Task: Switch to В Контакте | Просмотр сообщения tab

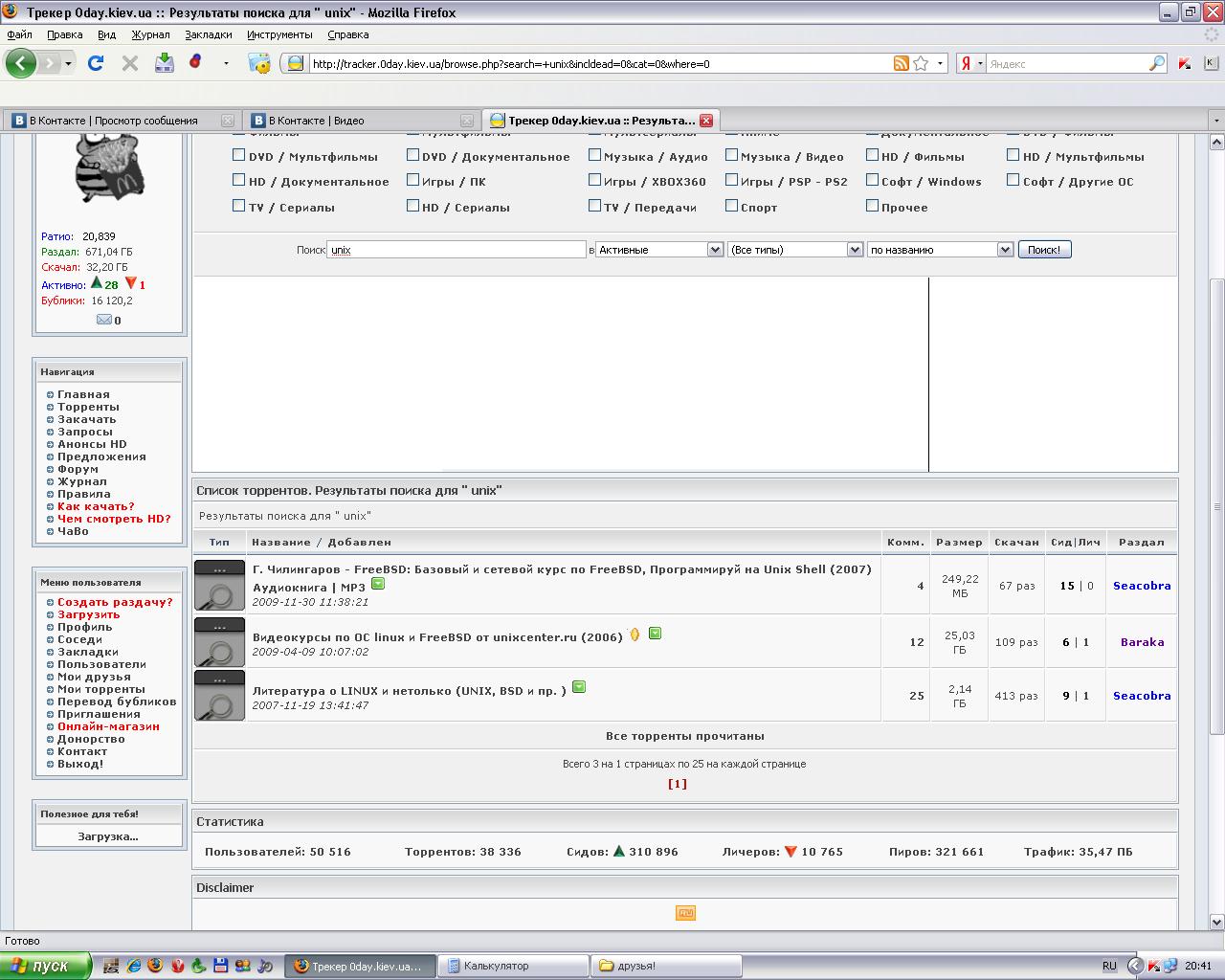Action: pos(122,121)
